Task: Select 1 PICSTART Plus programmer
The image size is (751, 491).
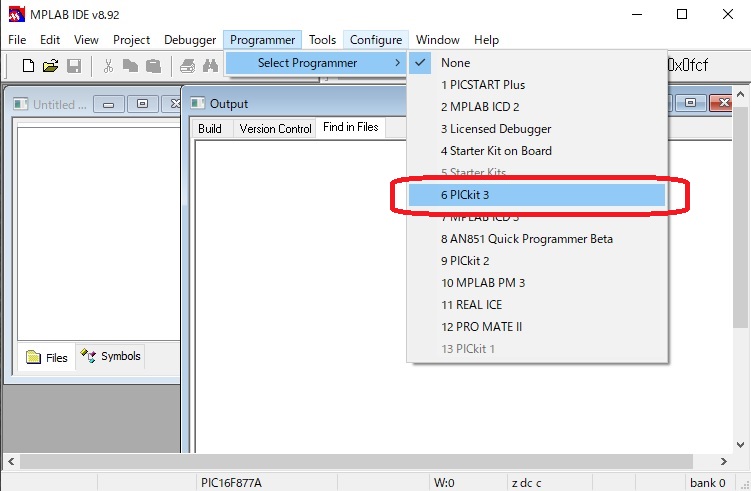Action: 537,85
